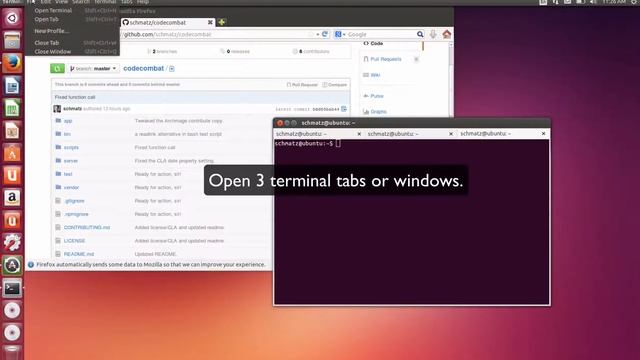Click the schmatz avatar thumbnail
Image resolution: width=640 pixels, height=360 pixels.
(x=57, y=109)
